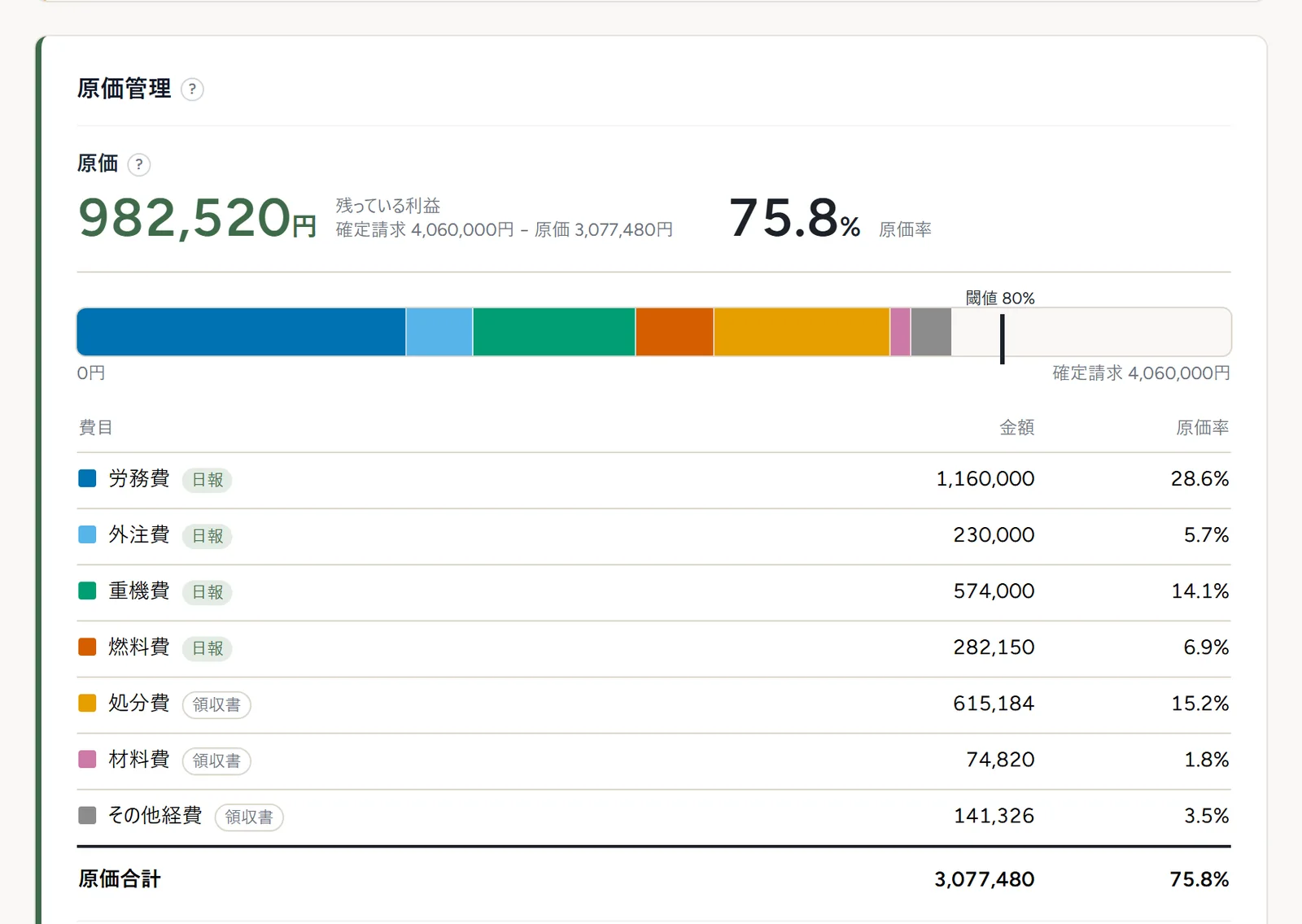Viewport: 1302px width, 924px height.
Task: Click 日報 badge in 重機費 row
Action: click(x=208, y=592)
